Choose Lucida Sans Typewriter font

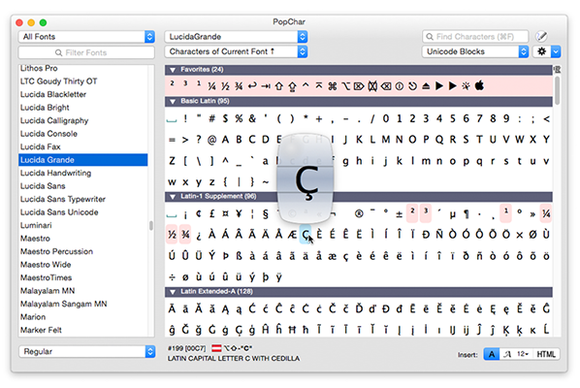pos(83,199)
